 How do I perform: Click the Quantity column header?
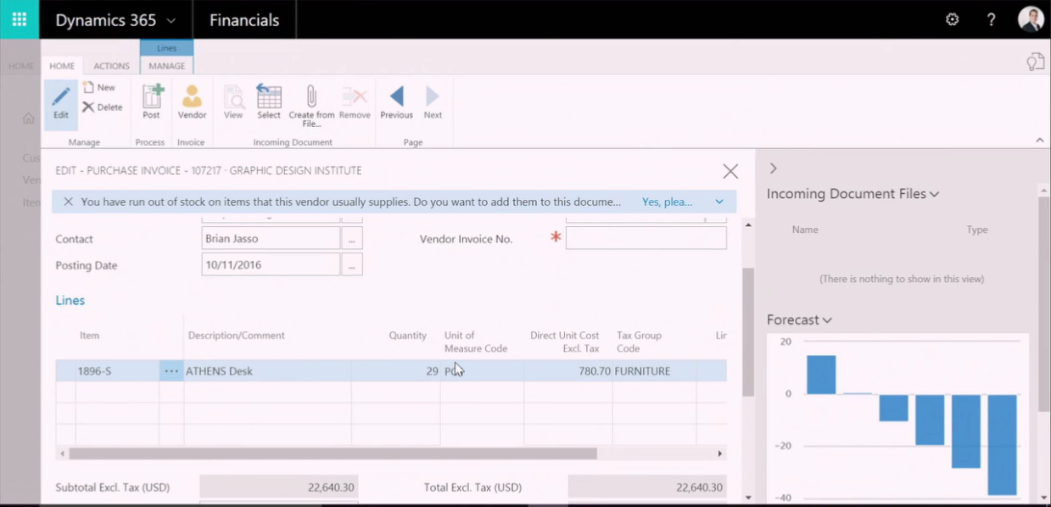408,335
